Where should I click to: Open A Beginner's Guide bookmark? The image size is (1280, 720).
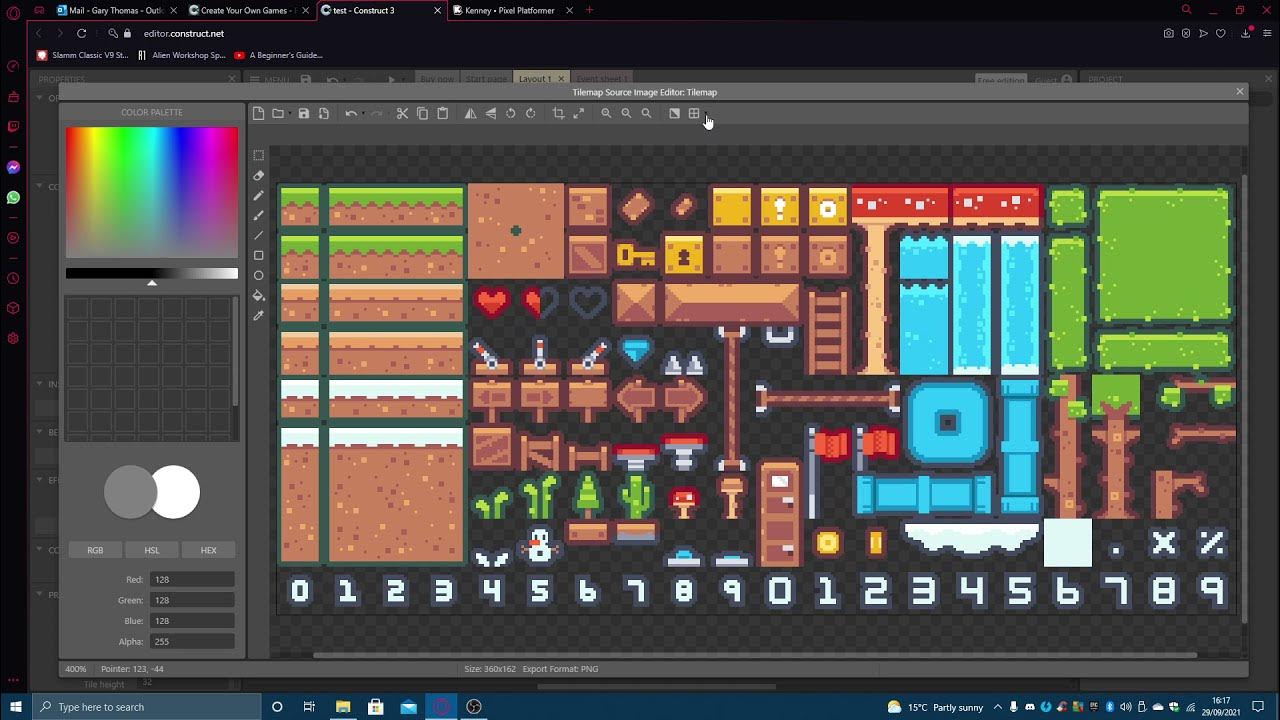coord(279,55)
